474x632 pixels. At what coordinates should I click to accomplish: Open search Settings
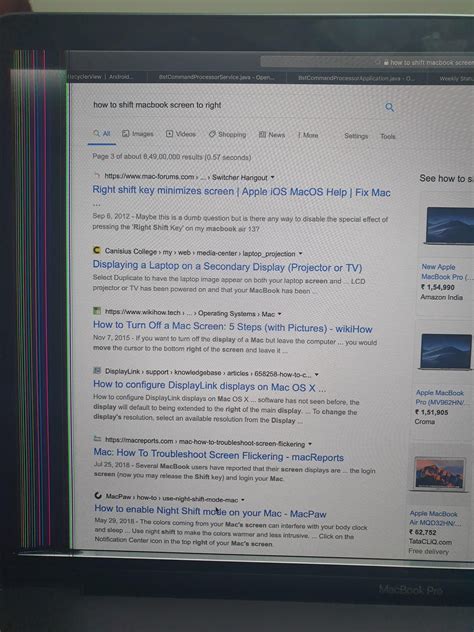click(356, 136)
